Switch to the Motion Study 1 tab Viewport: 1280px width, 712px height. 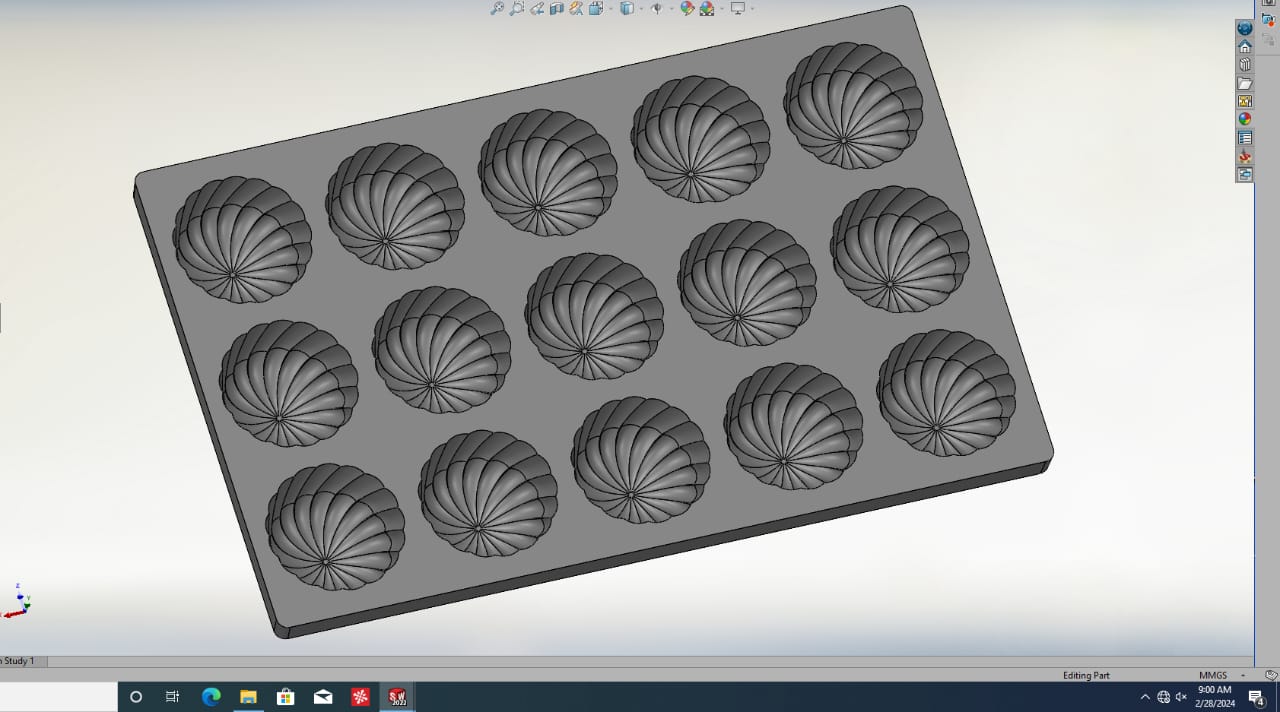[x=20, y=661]
